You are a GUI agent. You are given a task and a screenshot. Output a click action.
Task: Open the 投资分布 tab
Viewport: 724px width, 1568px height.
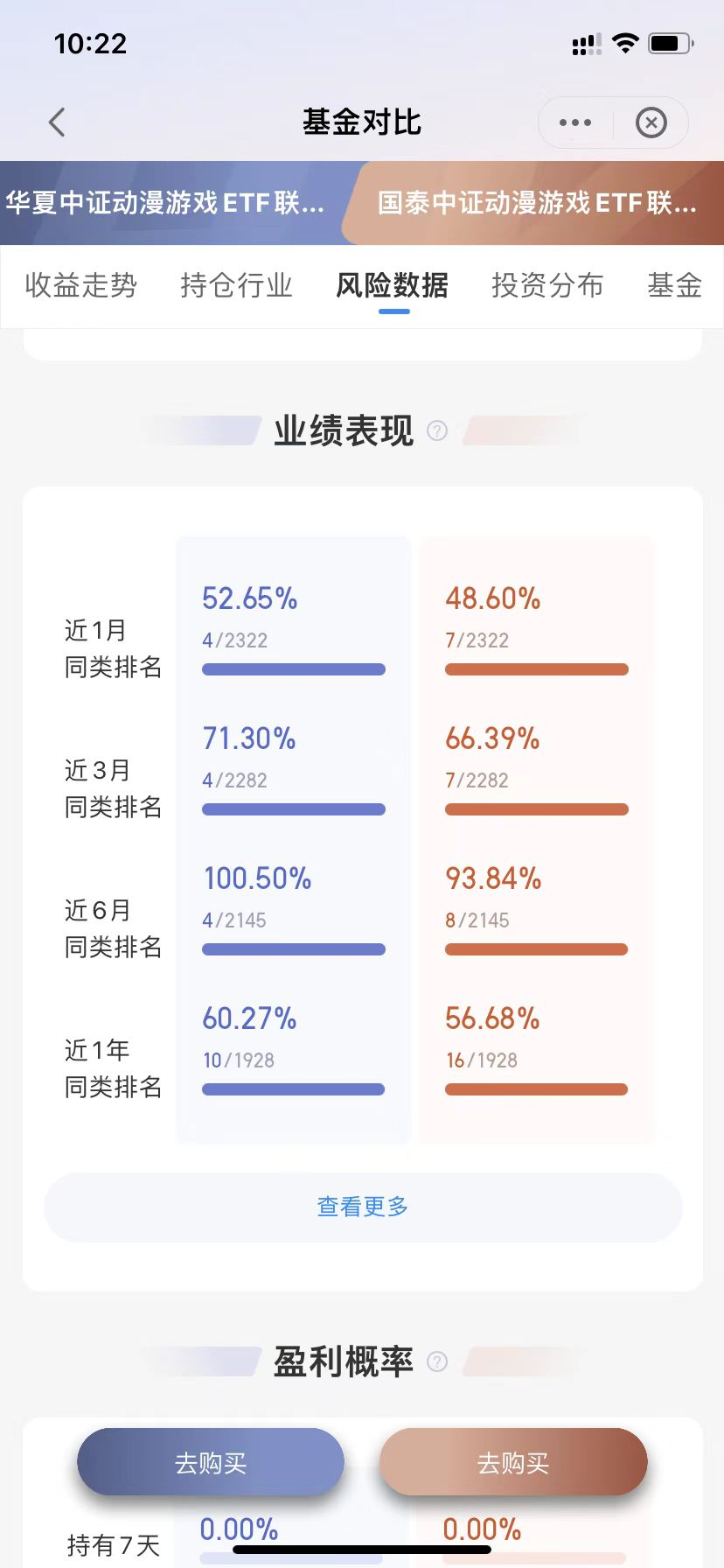coord(548,285)
